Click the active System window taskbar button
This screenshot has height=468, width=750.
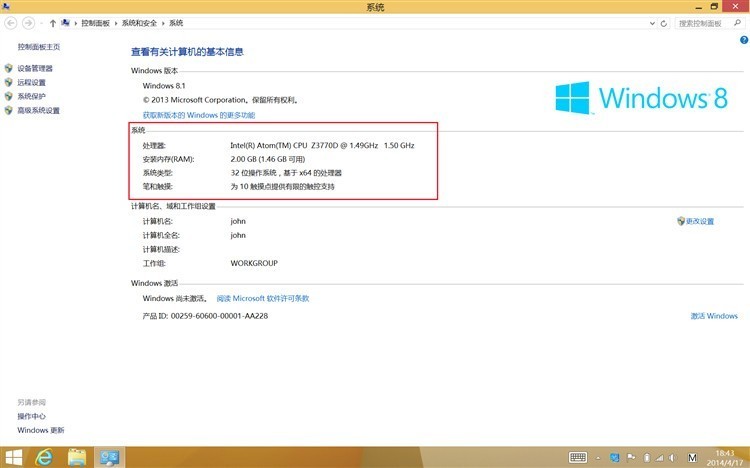click(x=109, y=457)
